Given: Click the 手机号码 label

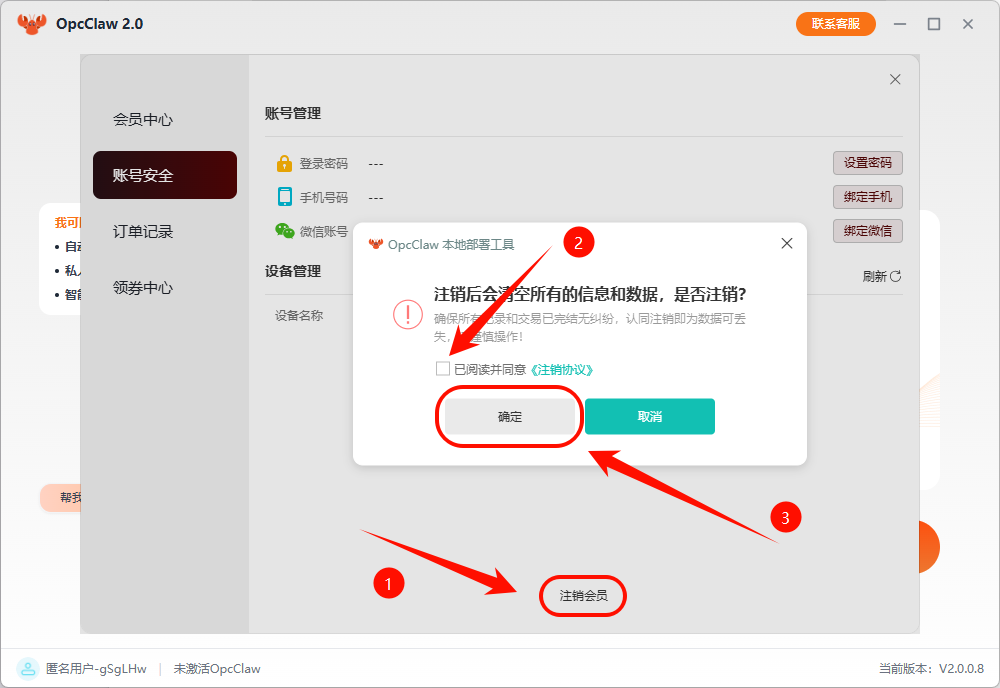Looking at the screenshot, I should coord(323,197).
